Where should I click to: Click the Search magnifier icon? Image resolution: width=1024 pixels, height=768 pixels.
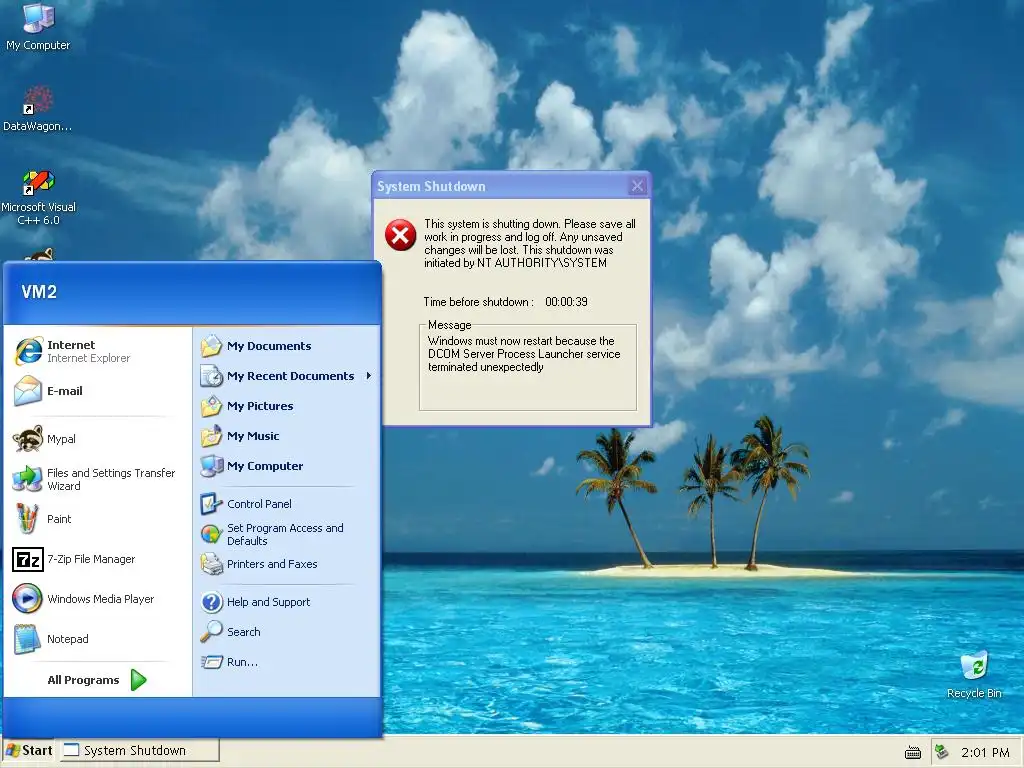click(x=212, y=632)
